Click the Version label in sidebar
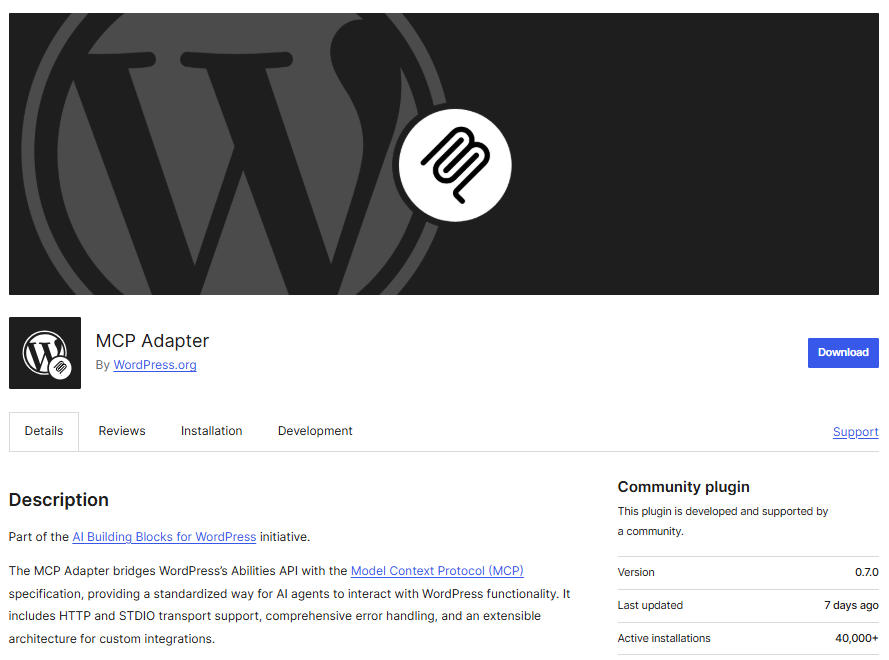Viewport: 889px width, 660px height. click(x=636, y=572)
